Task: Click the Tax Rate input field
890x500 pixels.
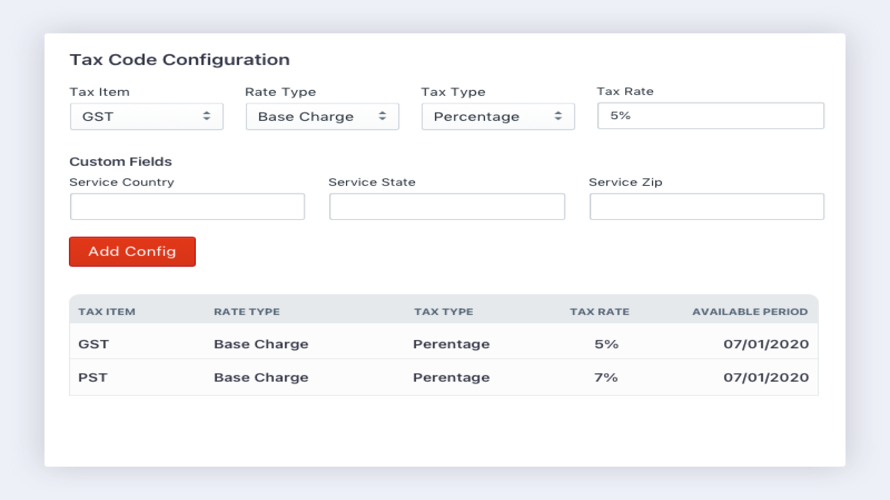Action: (710, 116)
